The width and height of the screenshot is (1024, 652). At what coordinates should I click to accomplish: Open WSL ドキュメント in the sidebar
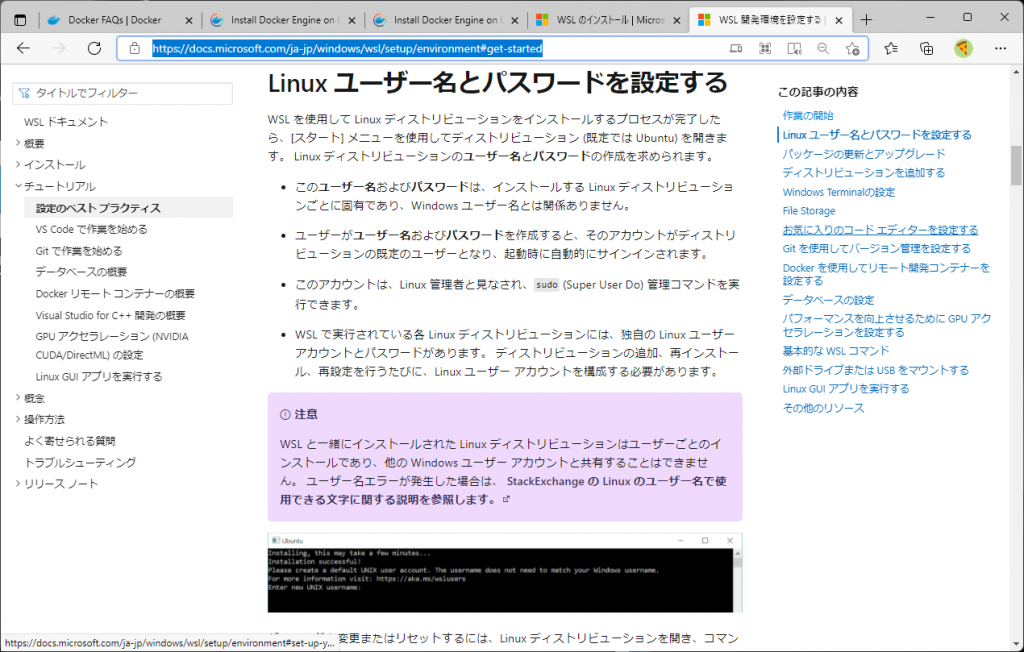tap(66, 122)
